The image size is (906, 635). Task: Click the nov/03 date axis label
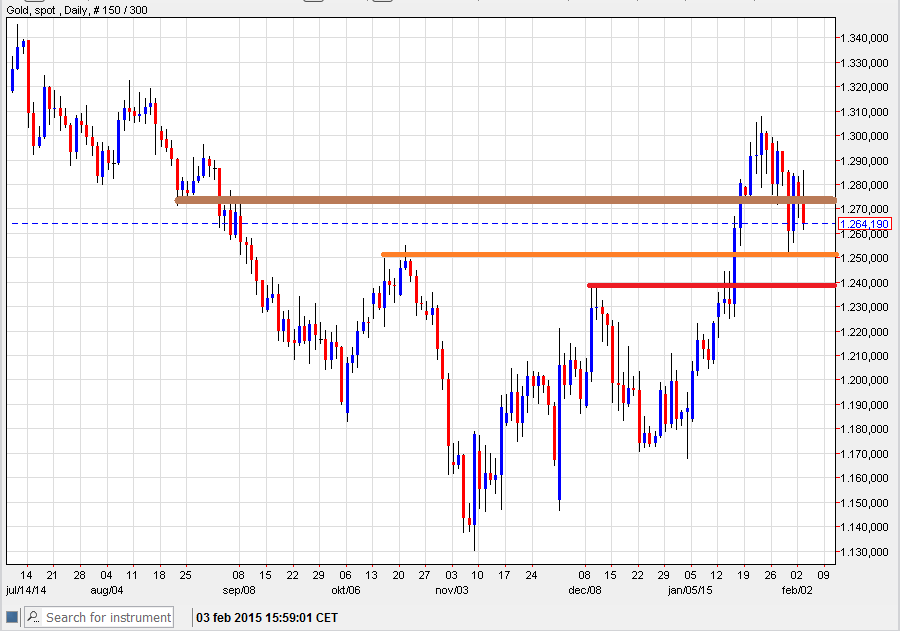tap(452, 590)
